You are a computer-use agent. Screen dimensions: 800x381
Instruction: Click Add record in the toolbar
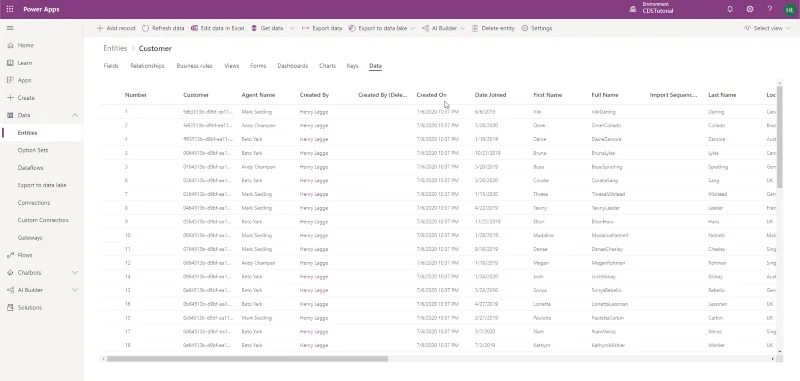tap(116, 29)
